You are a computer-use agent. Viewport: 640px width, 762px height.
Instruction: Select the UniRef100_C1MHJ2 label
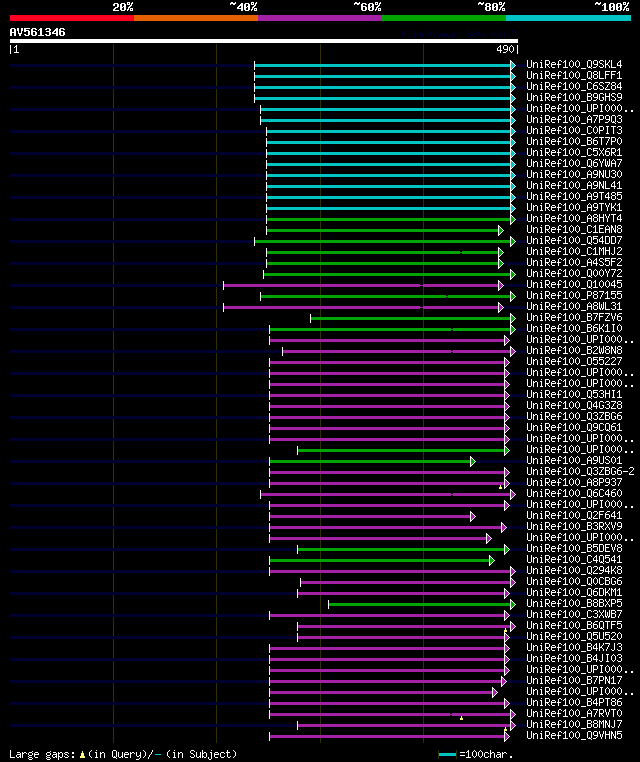tap(574, 251)
